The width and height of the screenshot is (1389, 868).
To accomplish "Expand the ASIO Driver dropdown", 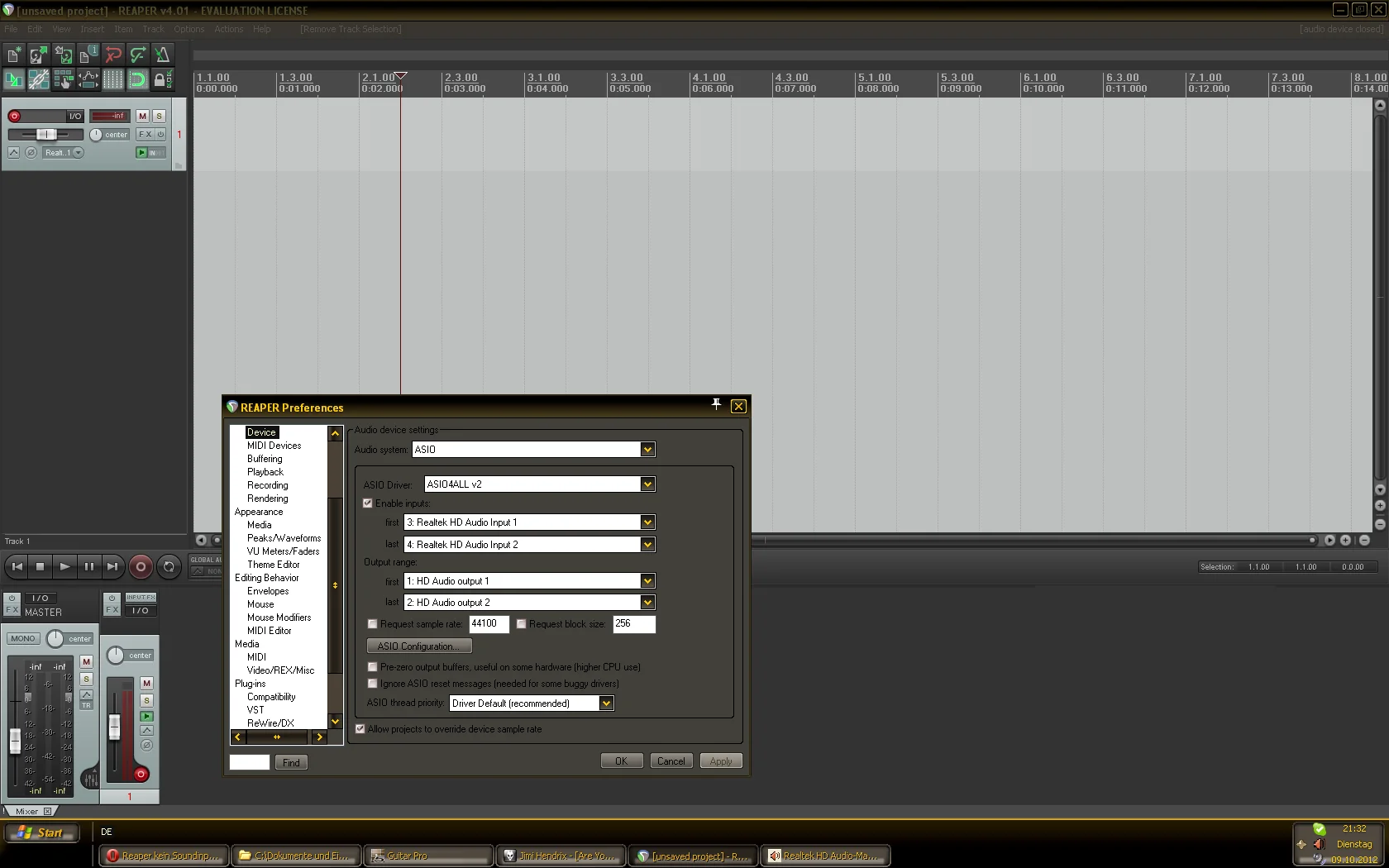I will click(x=647, y=484).
